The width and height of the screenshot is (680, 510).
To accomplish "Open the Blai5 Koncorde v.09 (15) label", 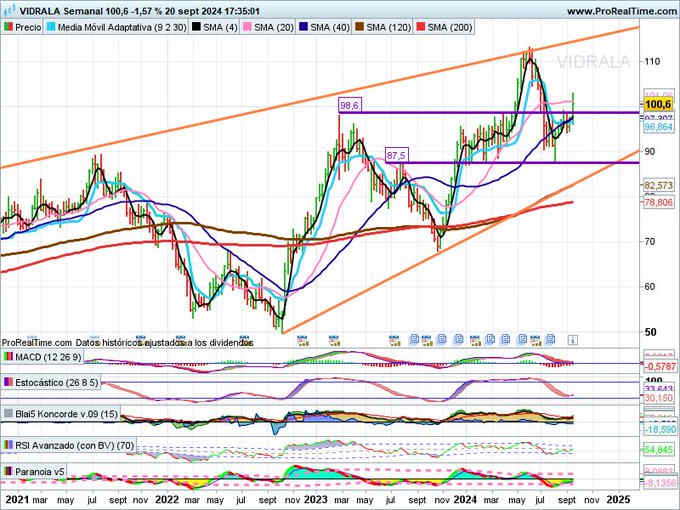I will click(61, 414).
